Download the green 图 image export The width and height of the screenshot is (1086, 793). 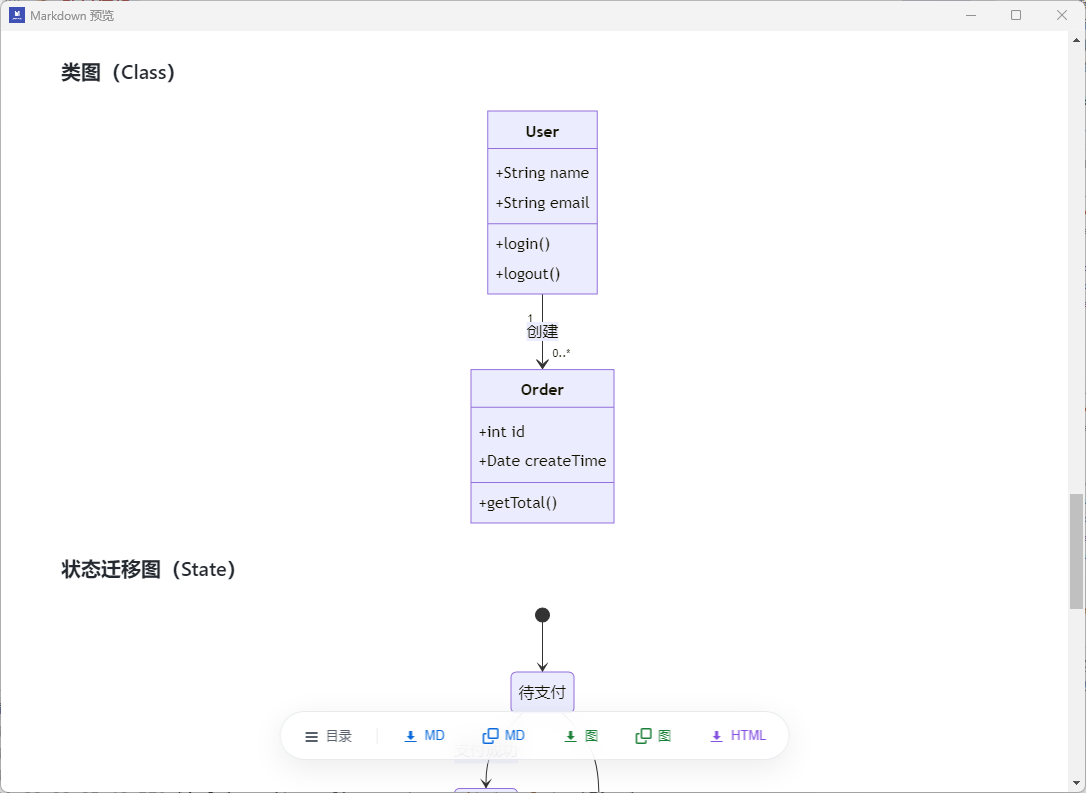581,736
